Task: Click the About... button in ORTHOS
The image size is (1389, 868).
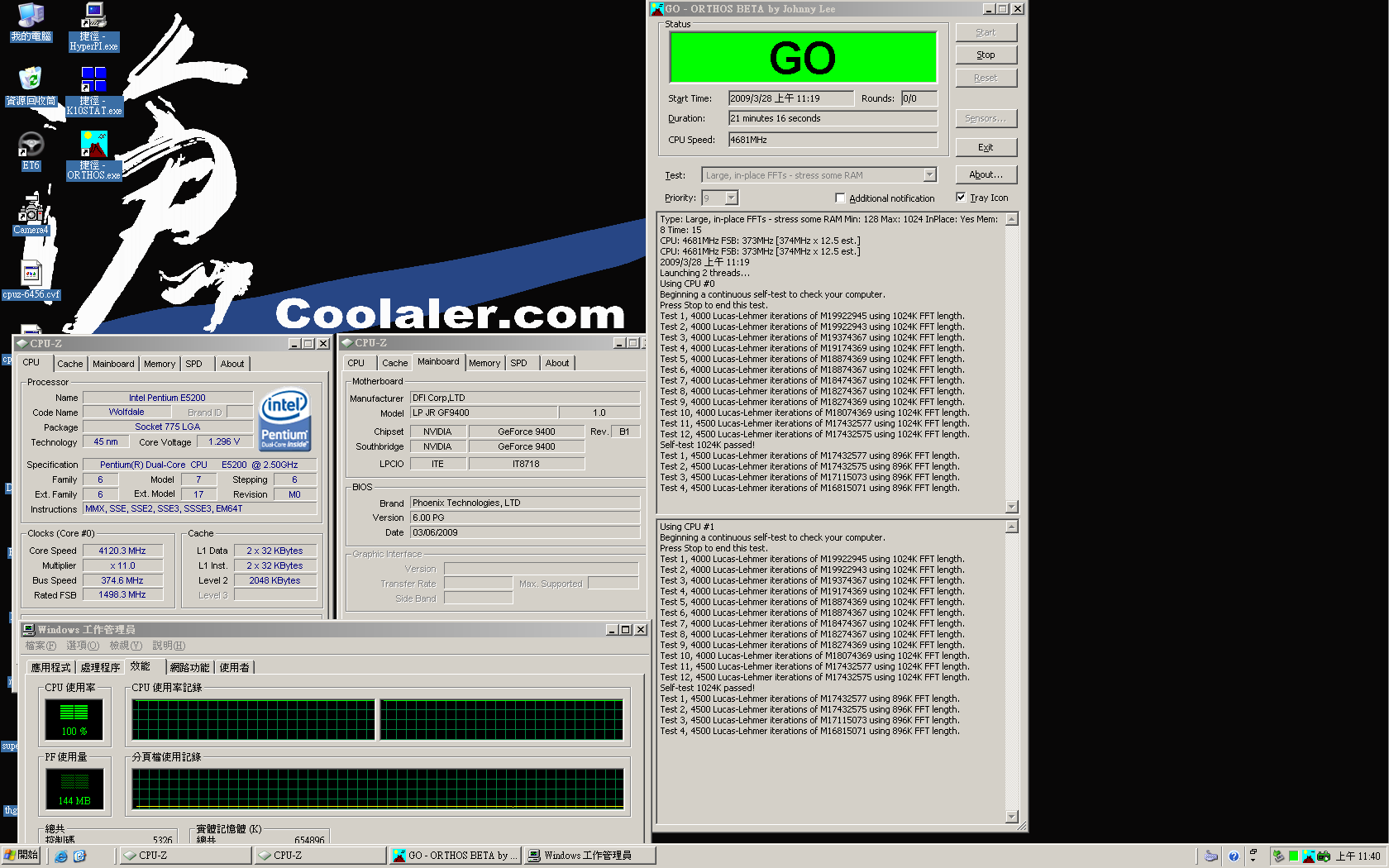Action: point(986,174)
